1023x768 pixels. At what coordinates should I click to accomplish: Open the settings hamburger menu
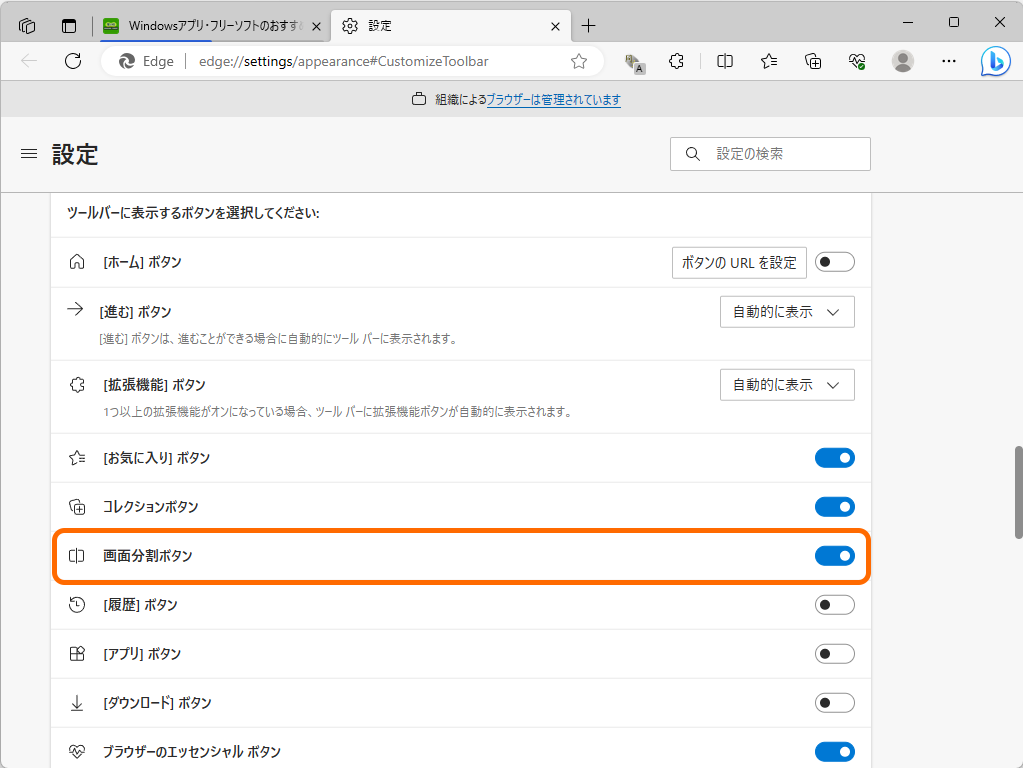coord(29,154)
